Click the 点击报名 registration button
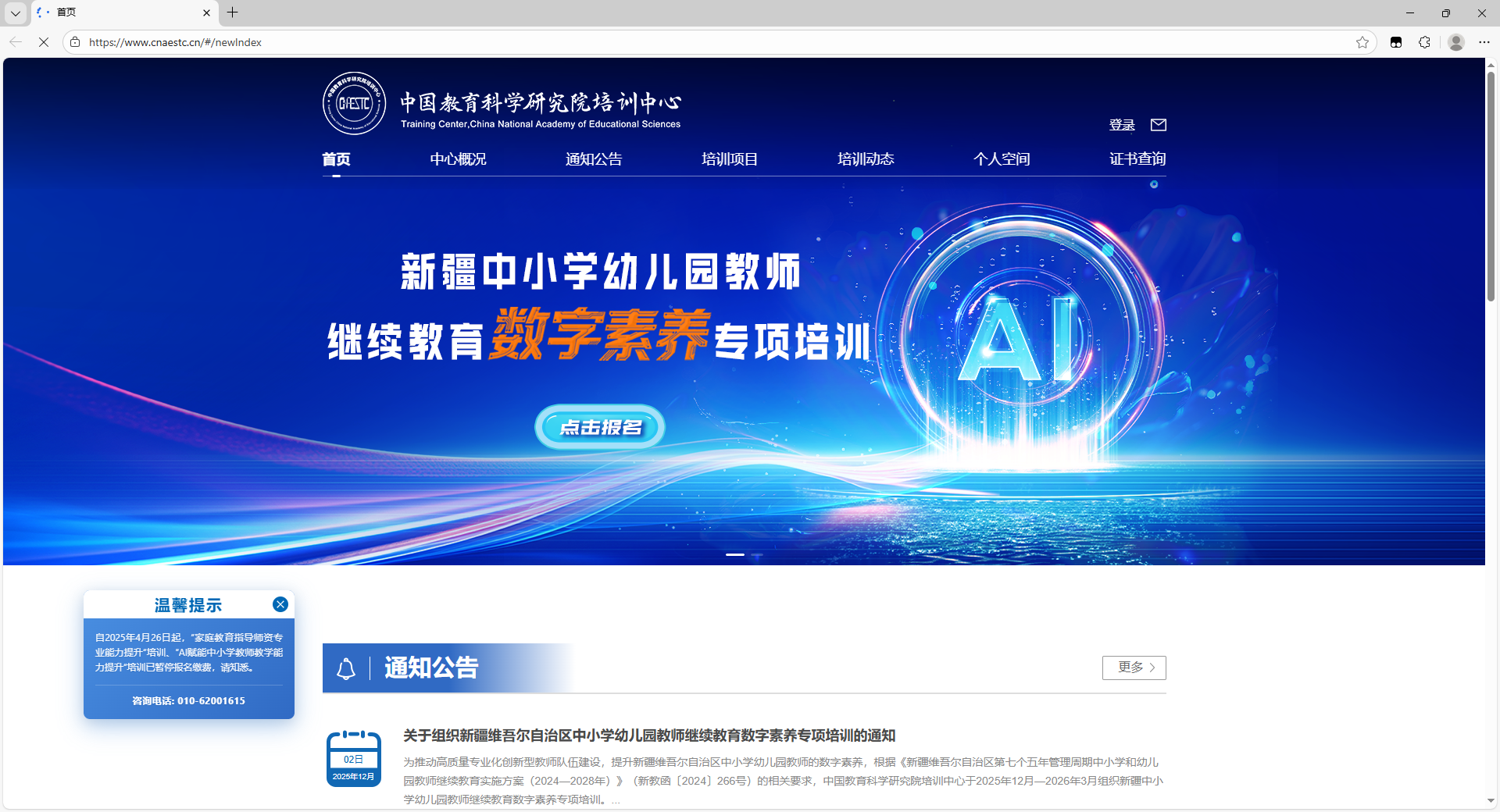Image resolution: width=1500 pixels, height=812 pixels. click(600, 427)
